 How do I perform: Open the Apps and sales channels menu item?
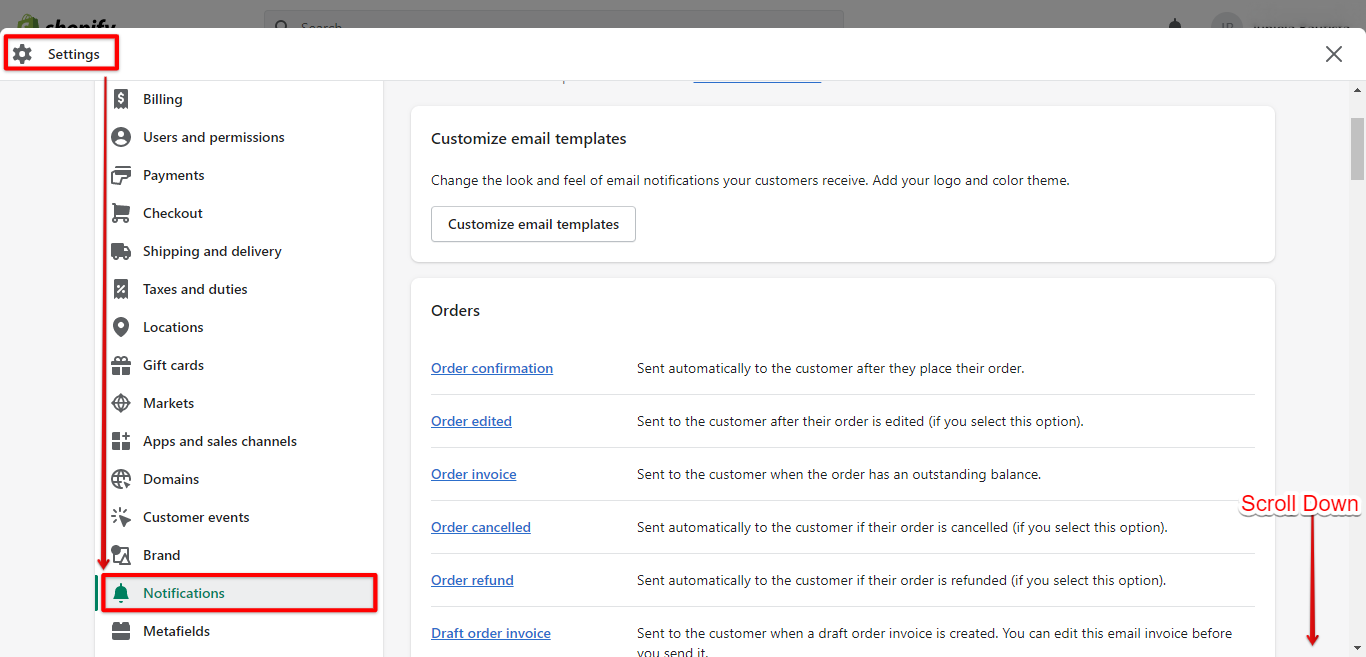(219, 441)
